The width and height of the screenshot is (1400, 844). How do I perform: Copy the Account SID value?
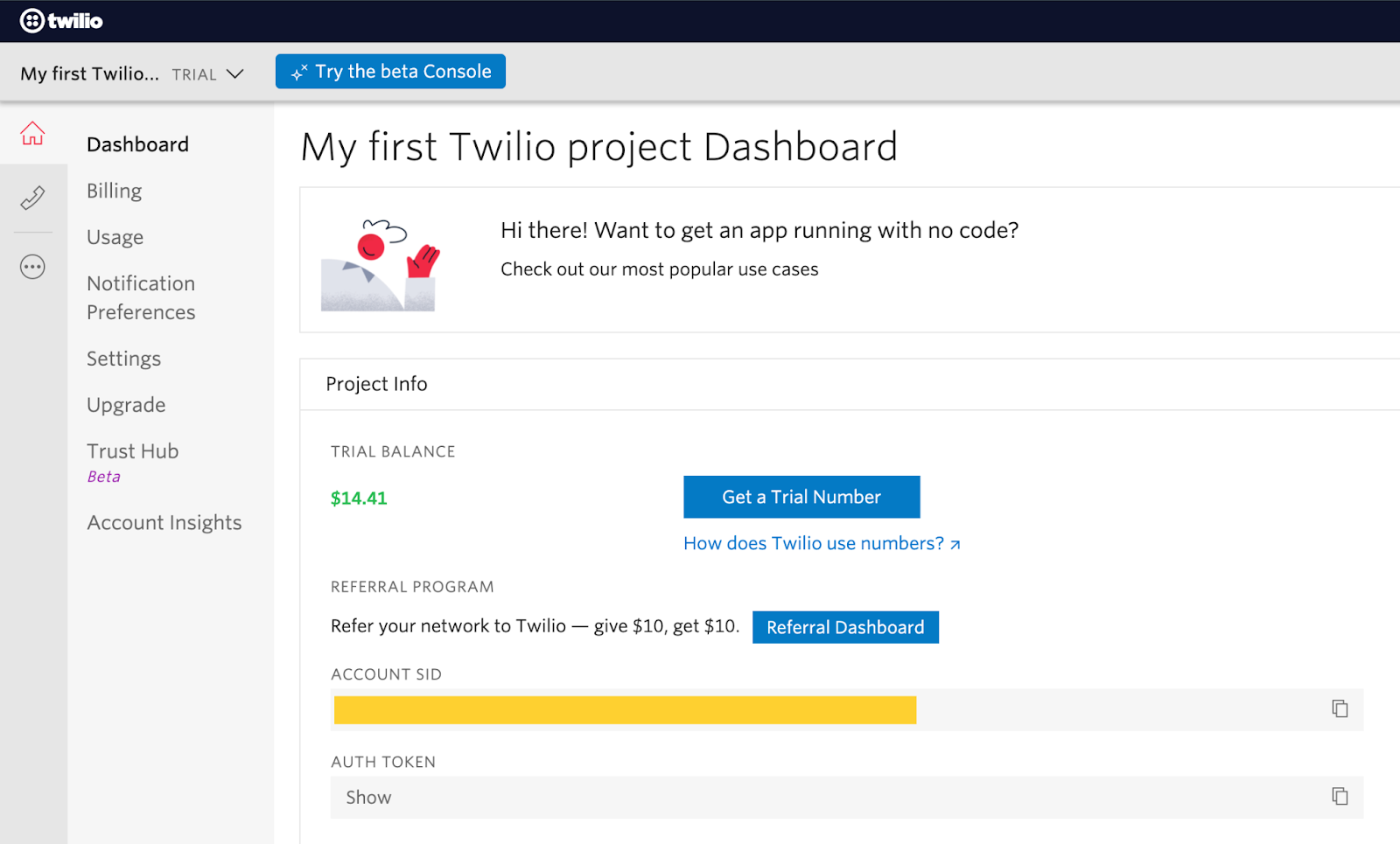point(1340,708)
